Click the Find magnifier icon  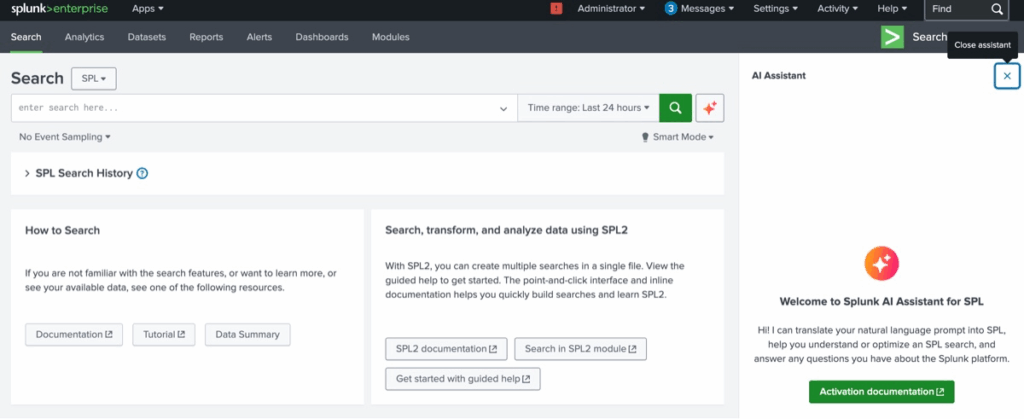[997, 9]
